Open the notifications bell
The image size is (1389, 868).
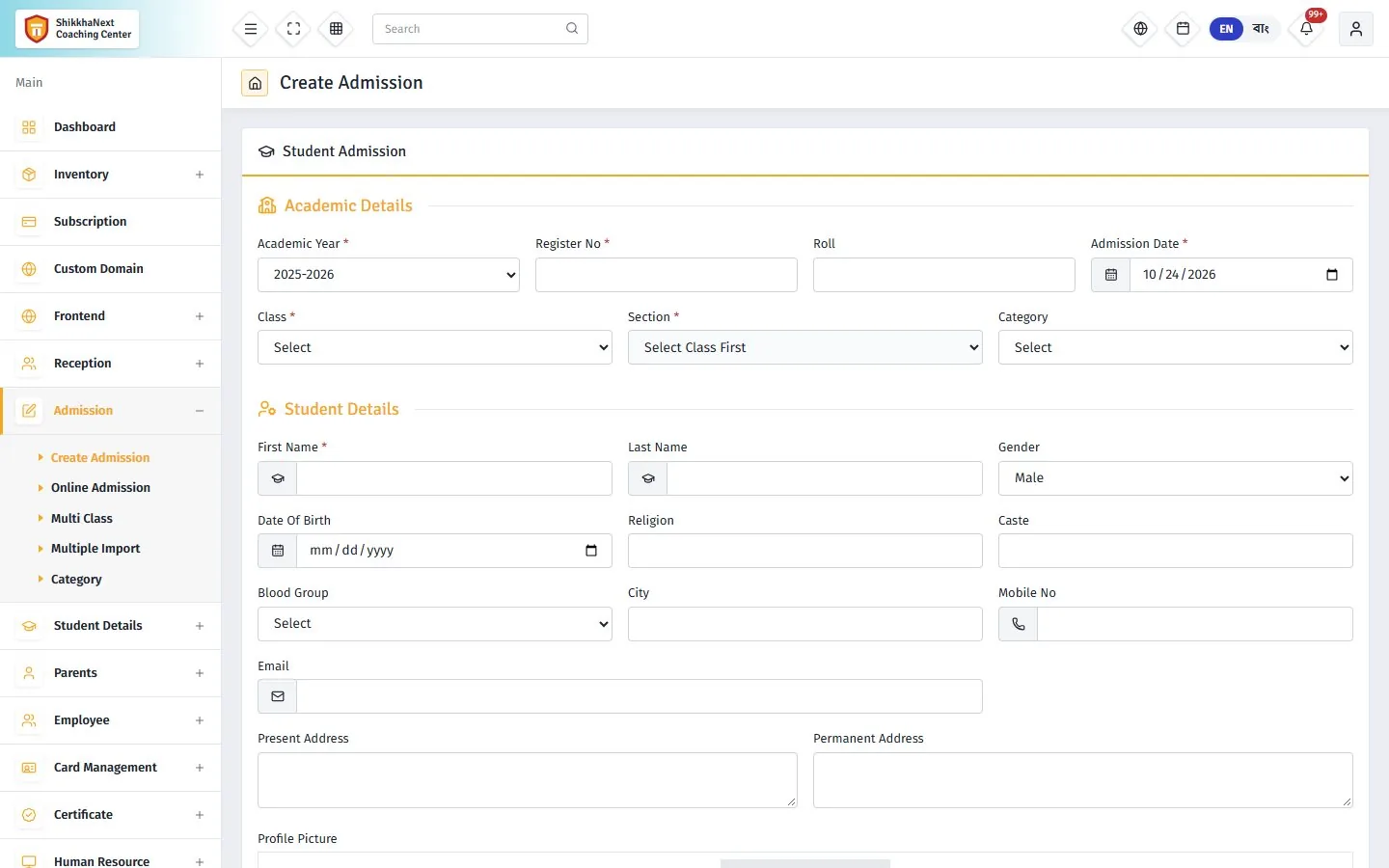(1307, 29)
